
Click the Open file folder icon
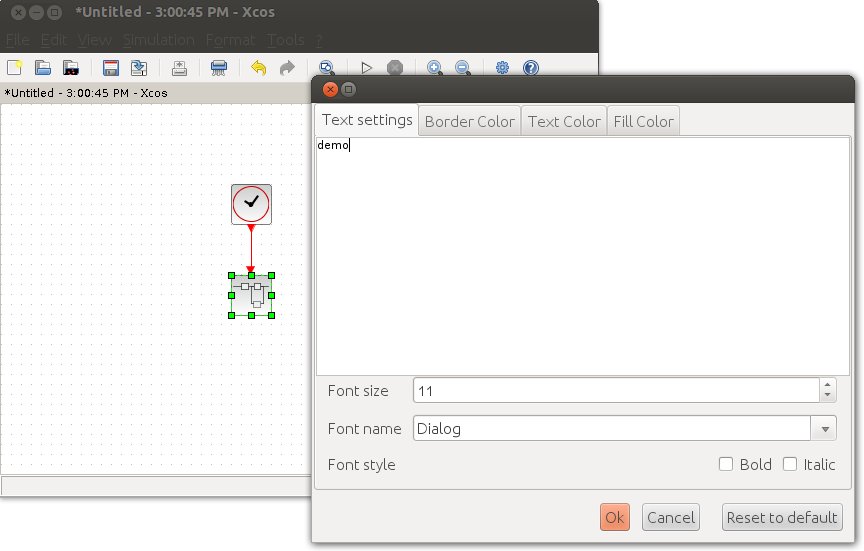pos(43,68)
